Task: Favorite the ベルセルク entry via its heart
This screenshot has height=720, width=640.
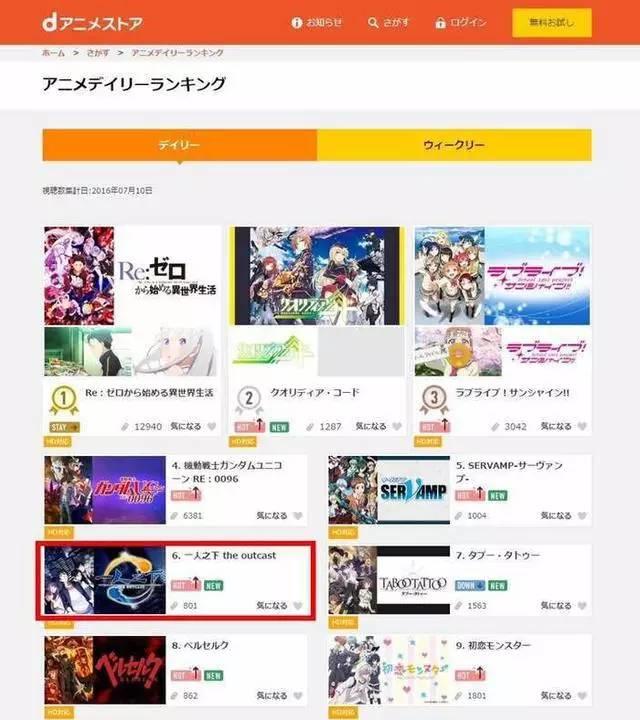Action: click(x=298, y=696)
